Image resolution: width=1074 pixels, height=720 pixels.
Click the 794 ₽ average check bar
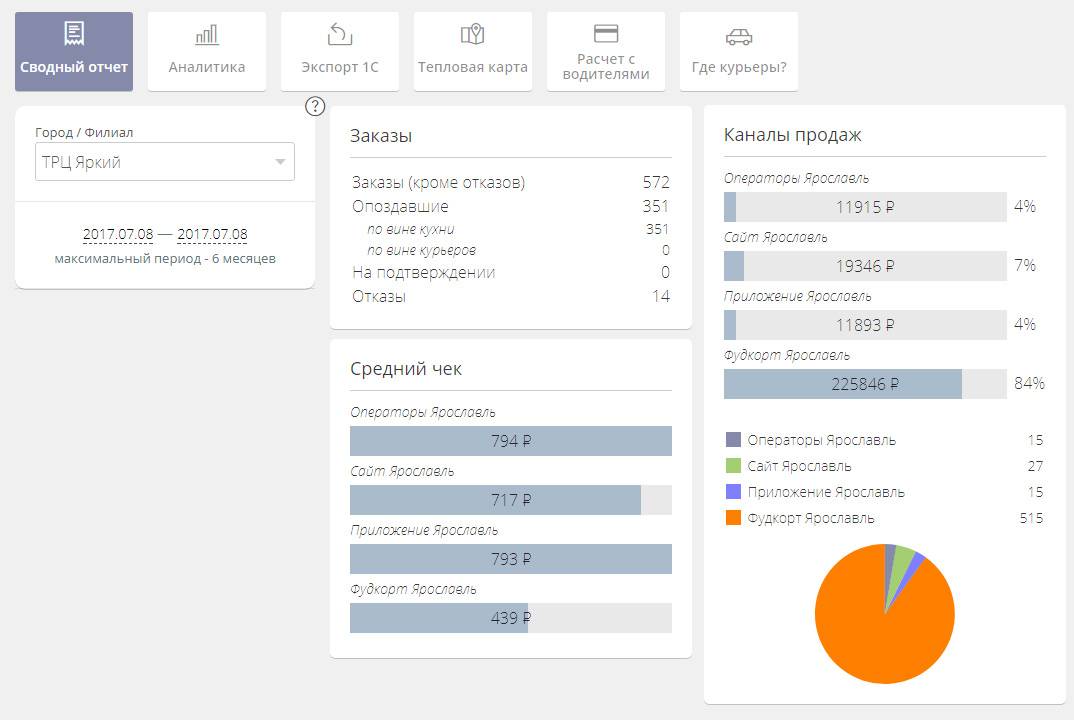[511, 441]
